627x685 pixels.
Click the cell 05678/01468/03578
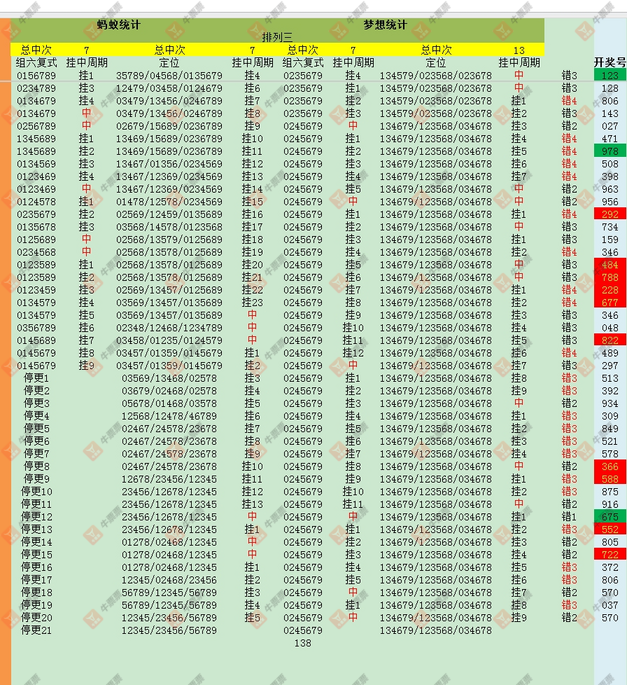(x=169, y=403)
